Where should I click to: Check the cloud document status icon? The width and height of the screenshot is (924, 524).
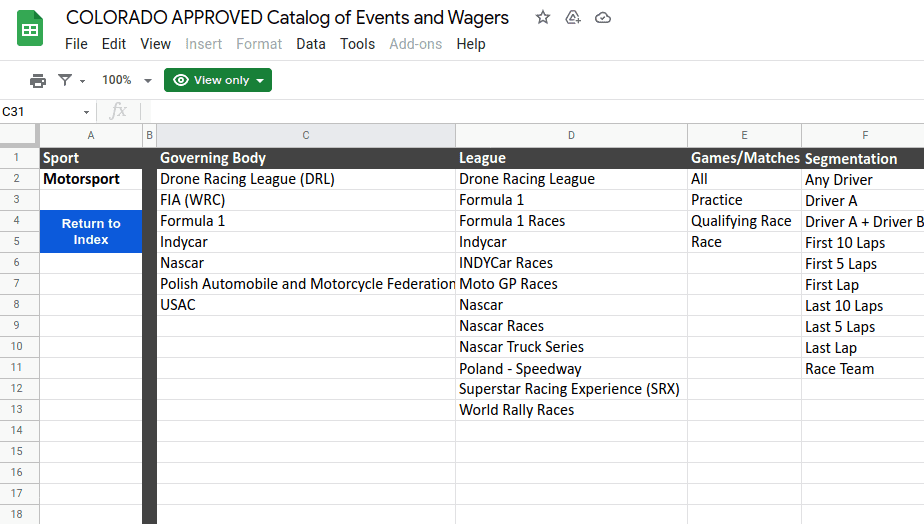point(602,18)
